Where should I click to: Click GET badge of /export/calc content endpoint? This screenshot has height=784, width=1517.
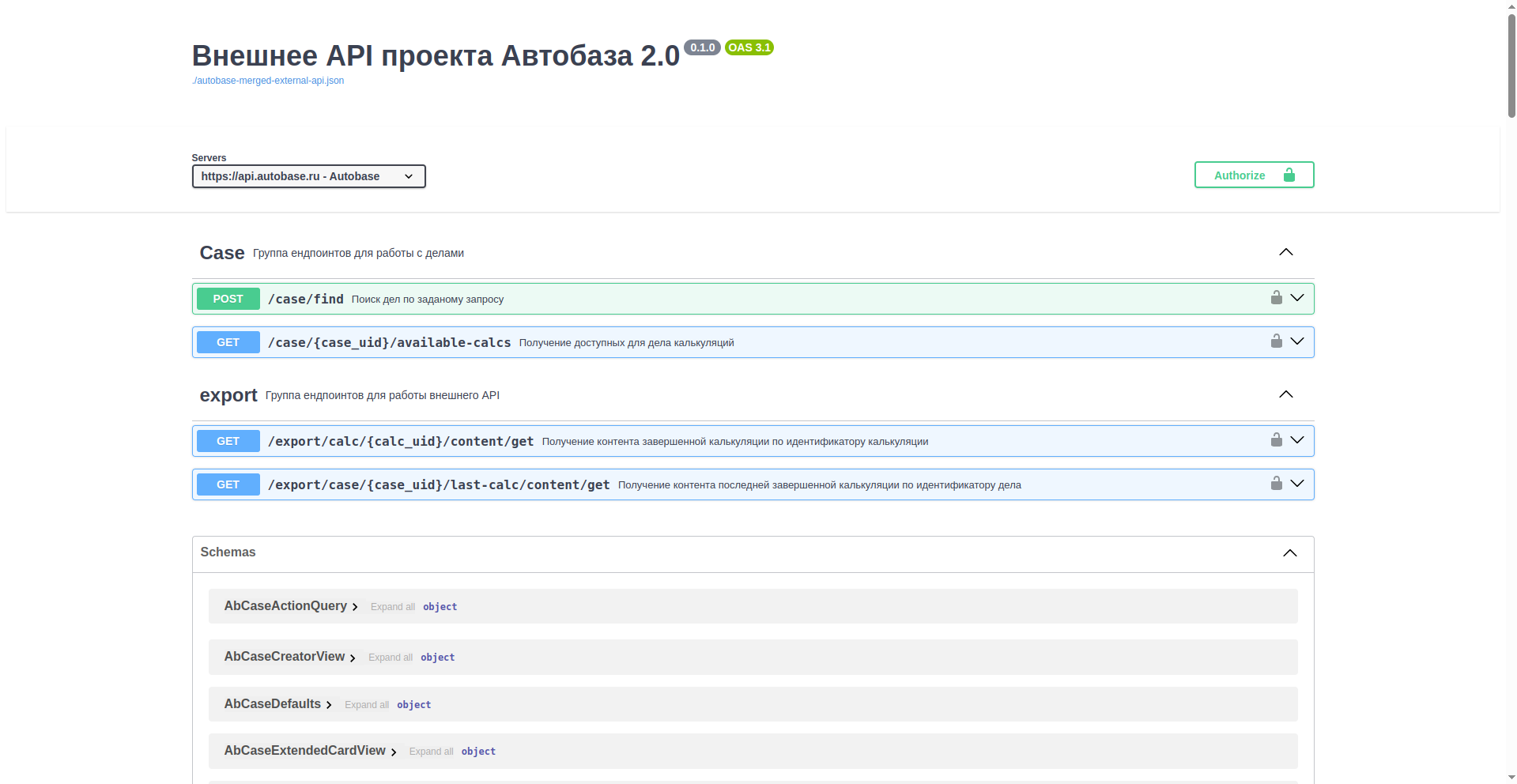[x=228, y=441]
